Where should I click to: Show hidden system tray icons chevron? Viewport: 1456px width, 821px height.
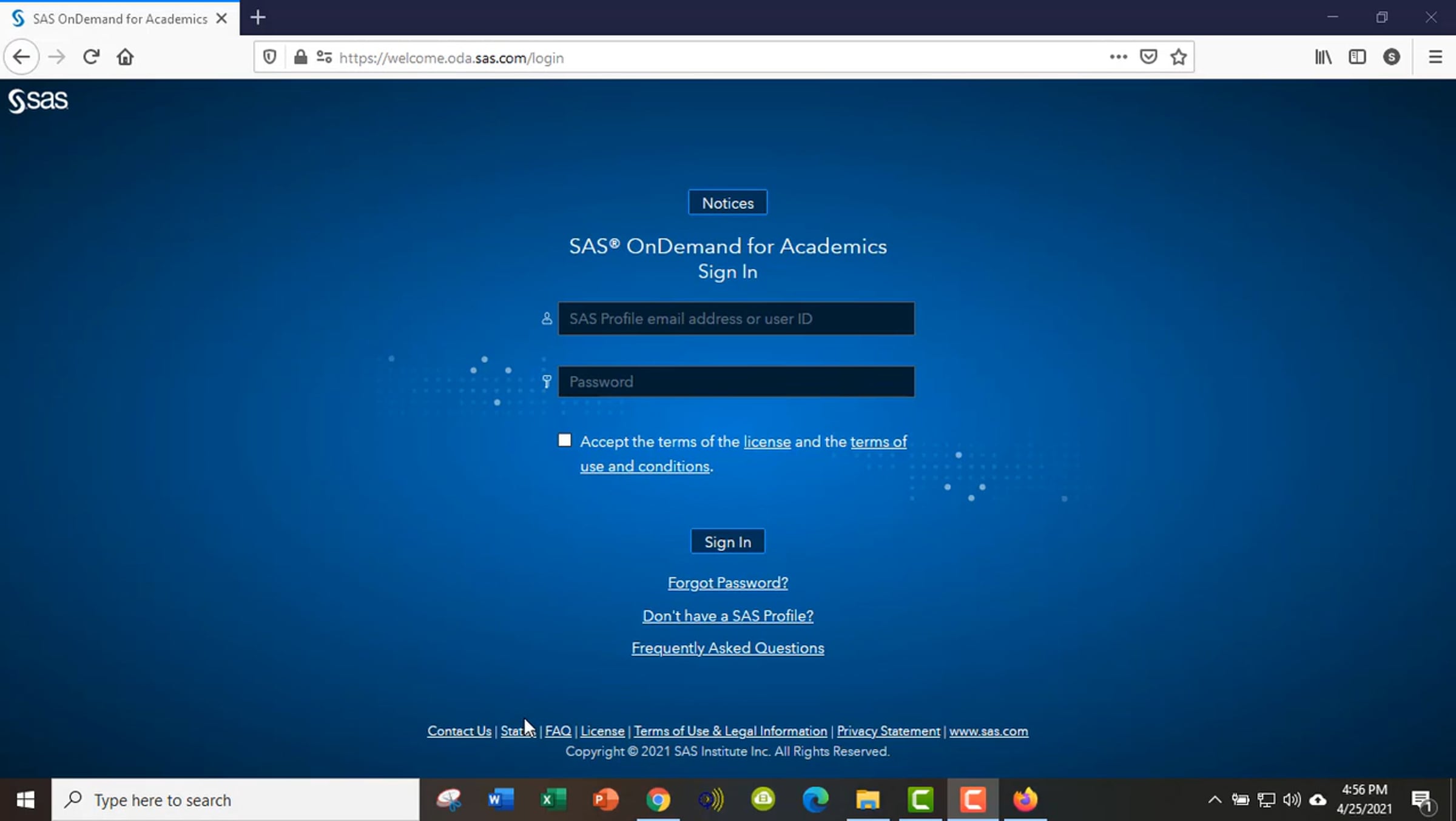1215,800
